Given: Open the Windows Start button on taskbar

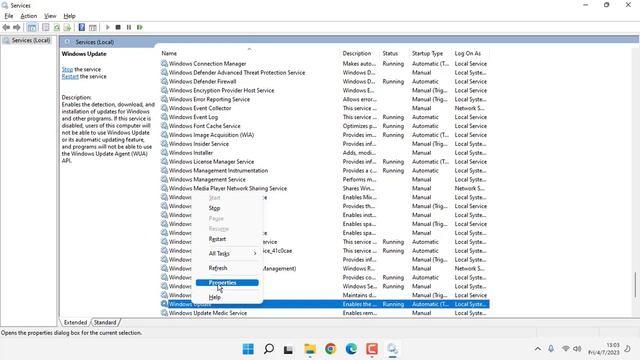Looking at the screenshot, I should 248,349.
